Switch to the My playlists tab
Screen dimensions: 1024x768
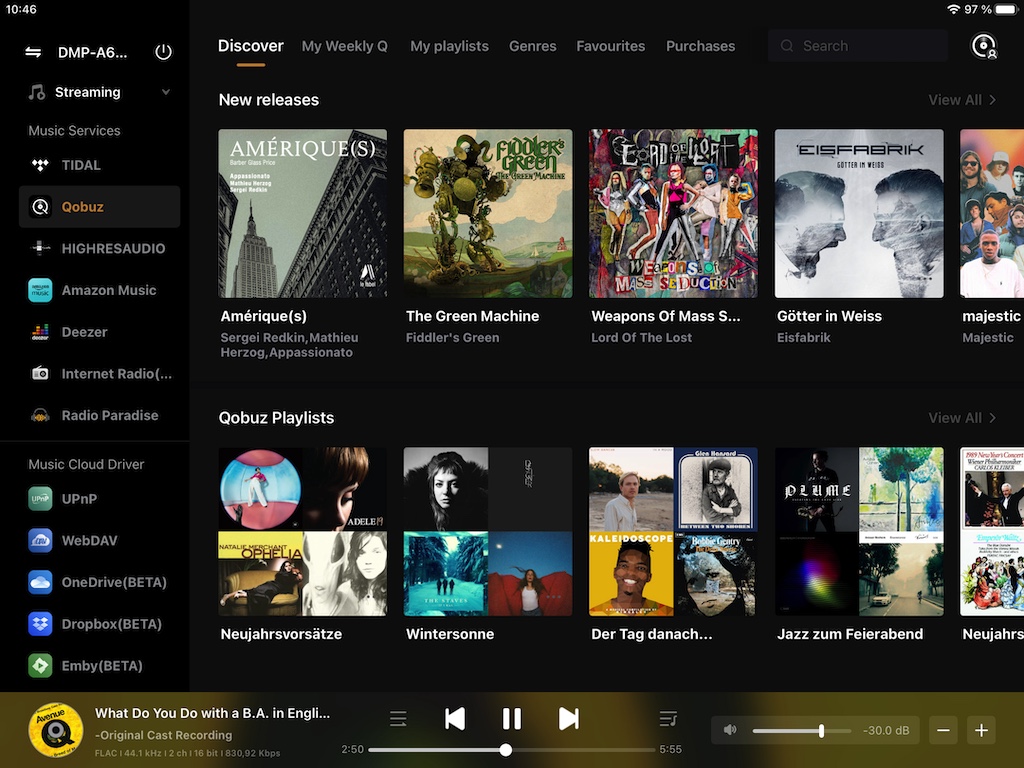[449, 46]
